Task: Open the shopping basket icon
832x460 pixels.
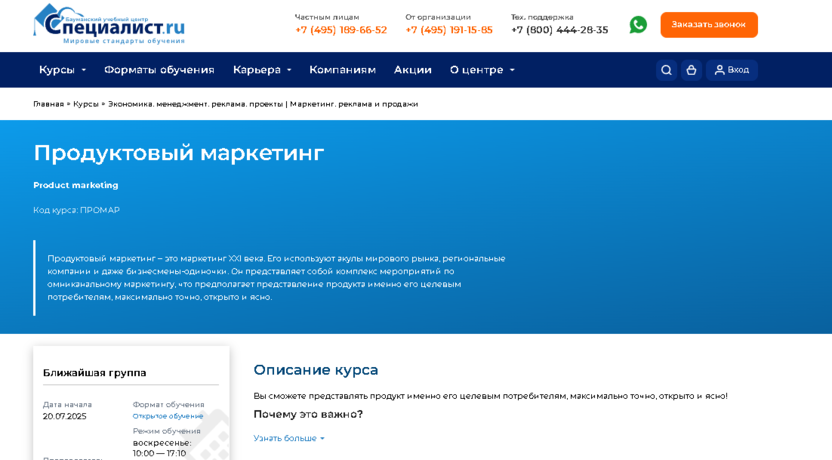Action: pyautogui.click(x=691, y=70)
